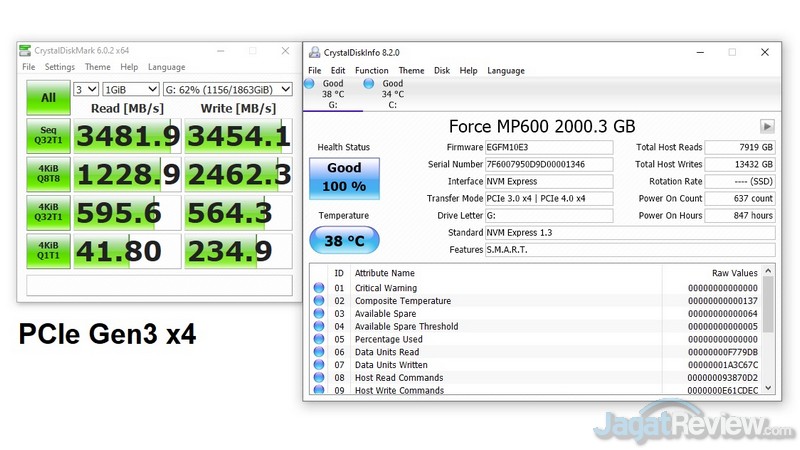Click the 38 °C temperature button
The image size is (800, 450).
point(344,240)
